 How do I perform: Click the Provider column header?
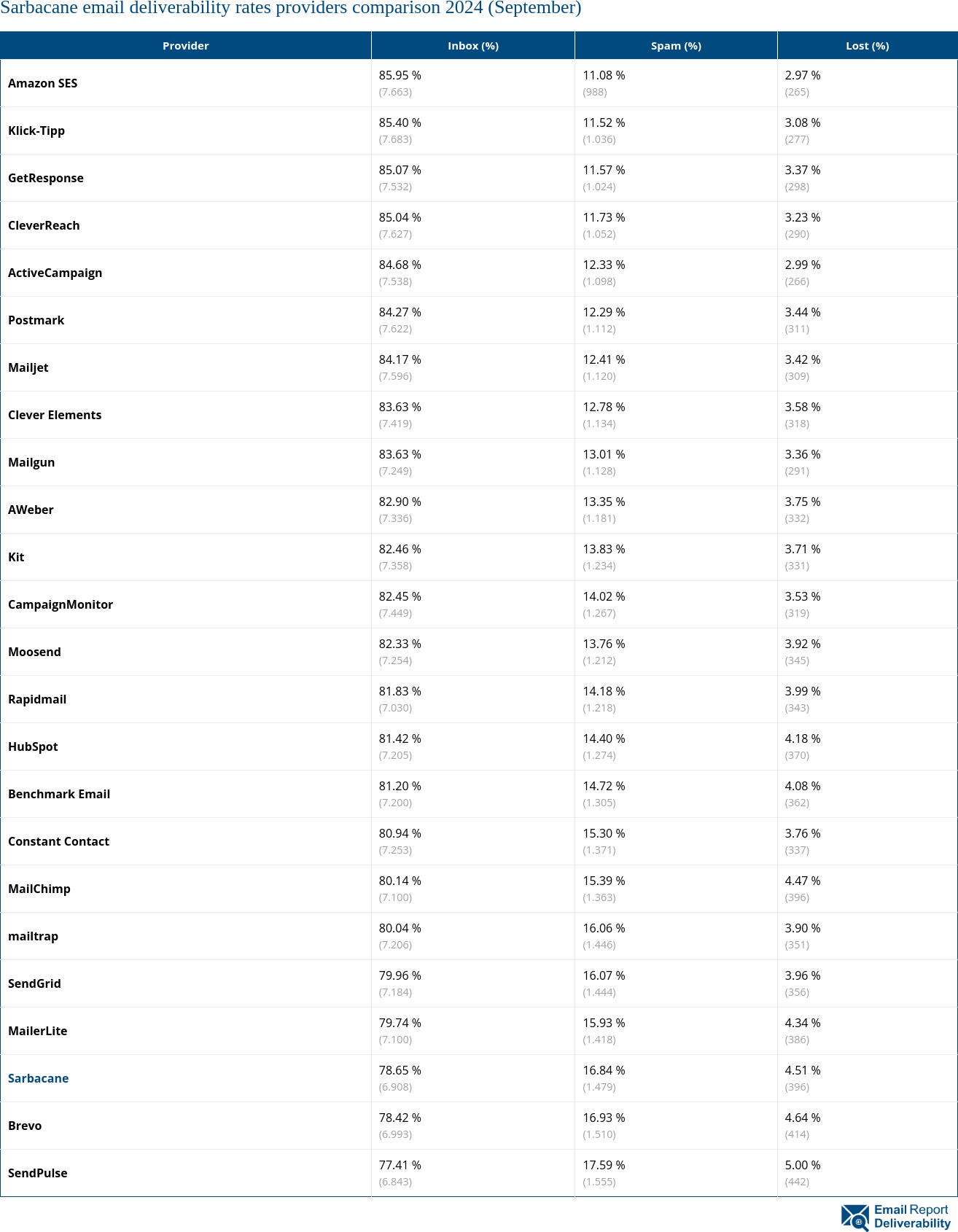tap(185, 46)
